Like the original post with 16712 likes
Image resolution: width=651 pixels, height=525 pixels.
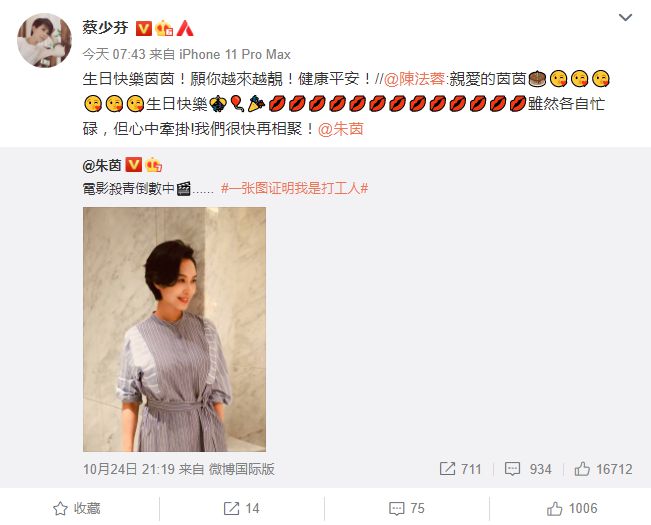(603, 469)
